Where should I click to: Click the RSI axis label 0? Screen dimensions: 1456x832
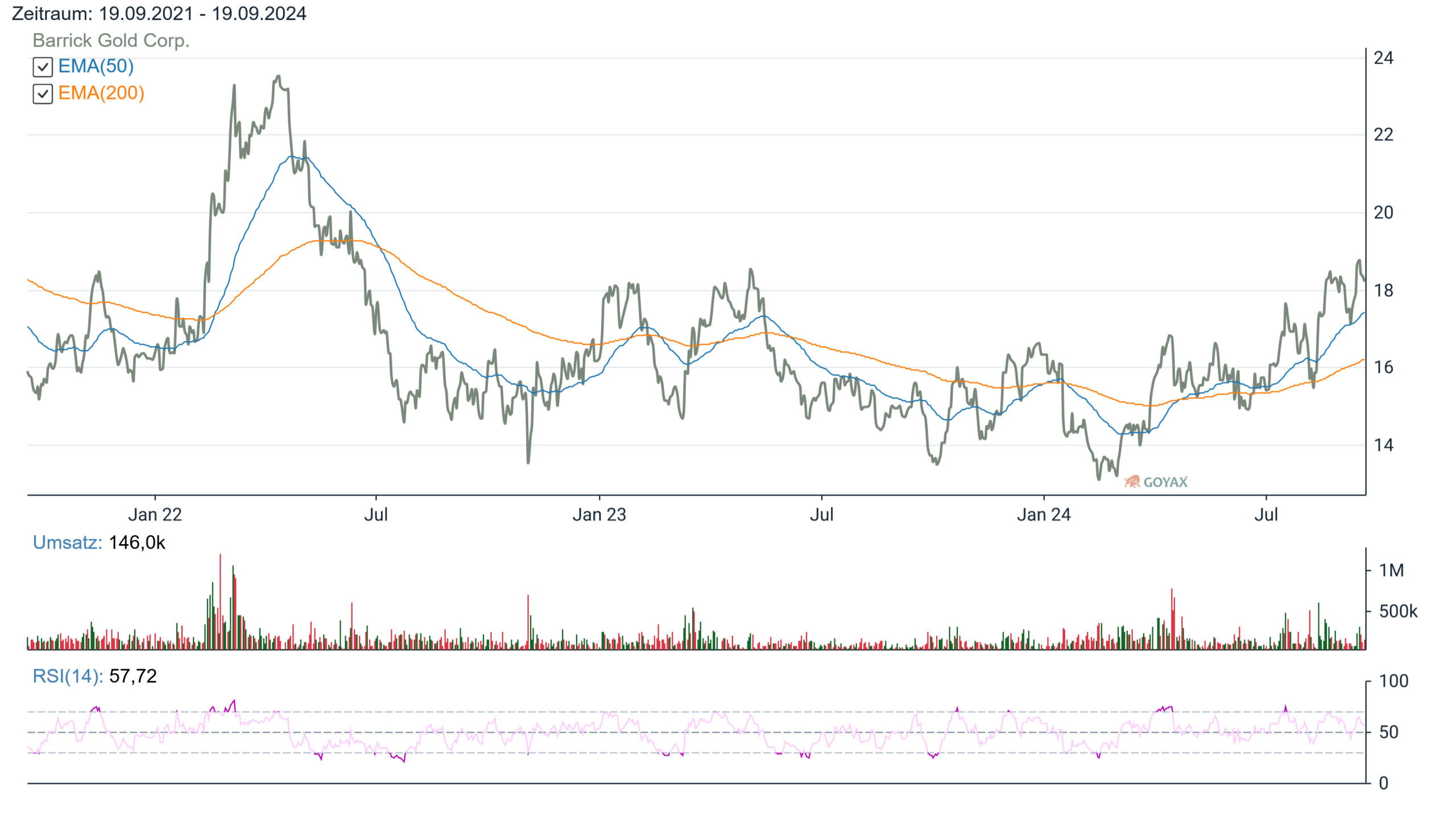(1383, 784)
